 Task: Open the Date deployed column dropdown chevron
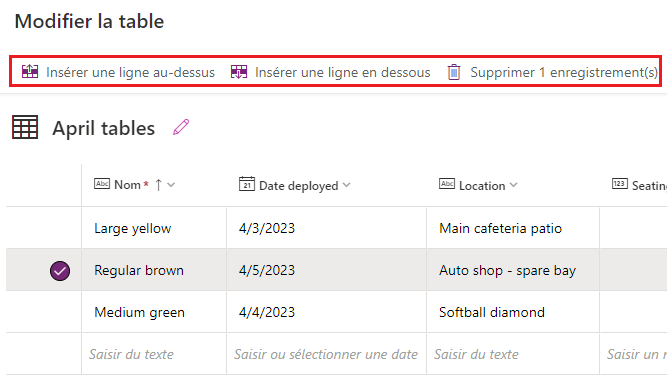(x=347, y=185)
